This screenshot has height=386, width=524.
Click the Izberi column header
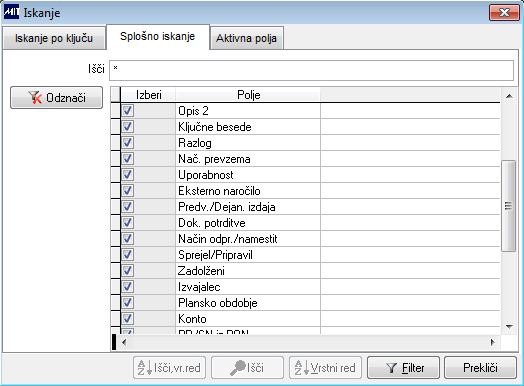click(148, 95)
